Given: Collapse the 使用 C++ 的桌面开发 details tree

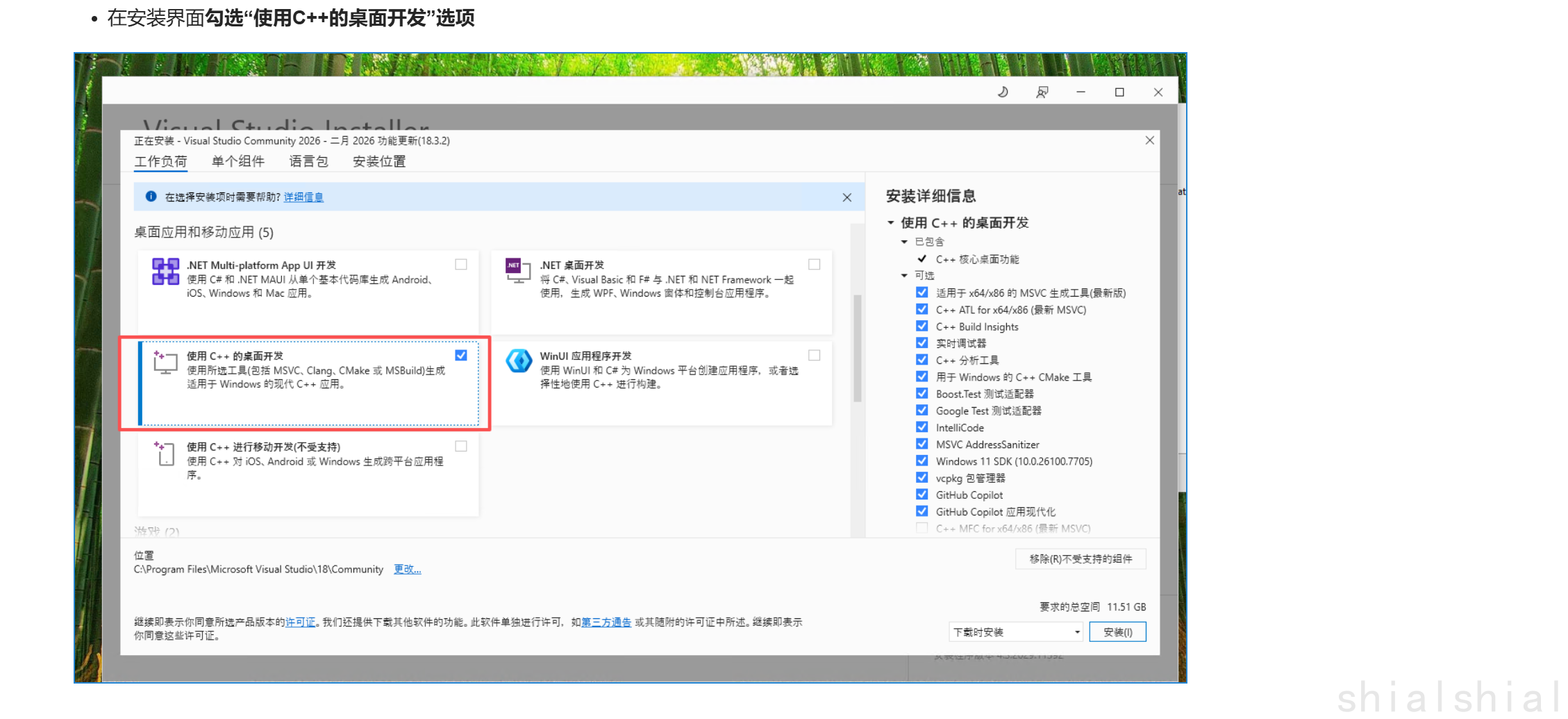Looking at the screenshot, I should pyautogui.click(x=891, y=223).
